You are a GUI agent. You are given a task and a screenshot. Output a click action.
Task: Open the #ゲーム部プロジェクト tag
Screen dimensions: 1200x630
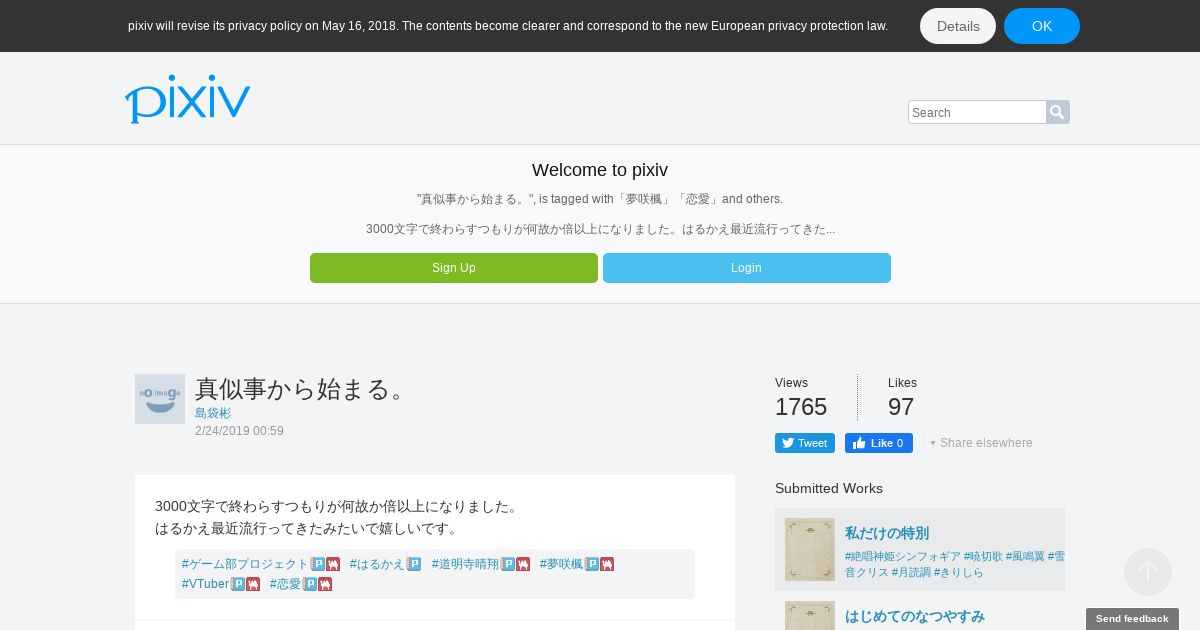point(246,564)
